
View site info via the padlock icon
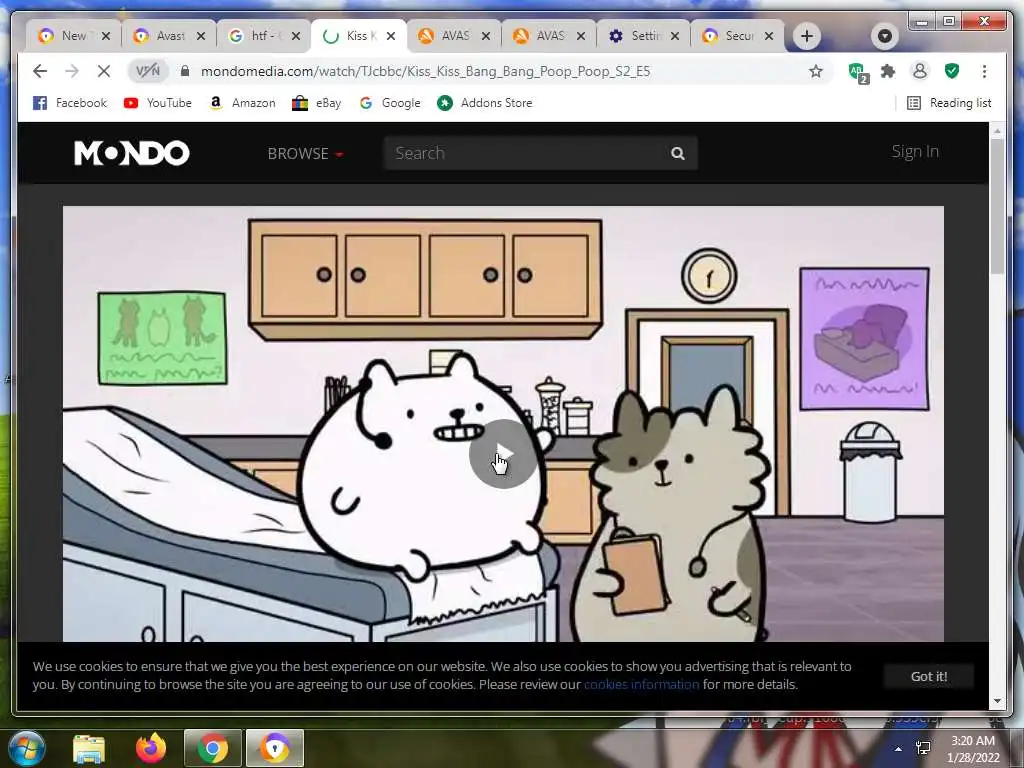point(185,71)
